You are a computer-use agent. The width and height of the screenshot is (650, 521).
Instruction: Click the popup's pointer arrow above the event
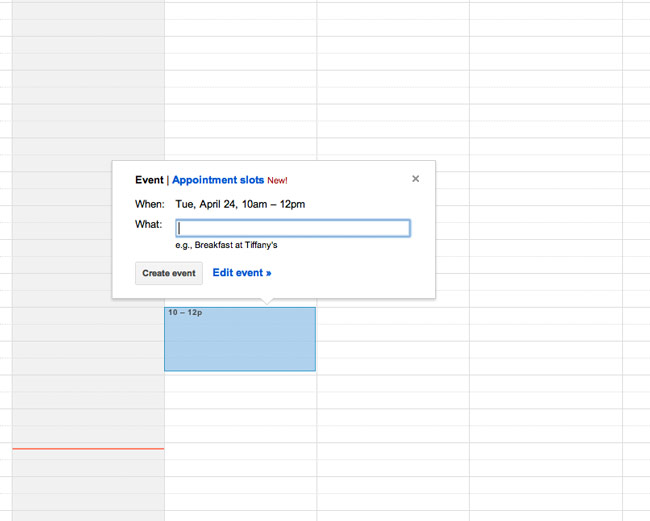tap(267, 301)
